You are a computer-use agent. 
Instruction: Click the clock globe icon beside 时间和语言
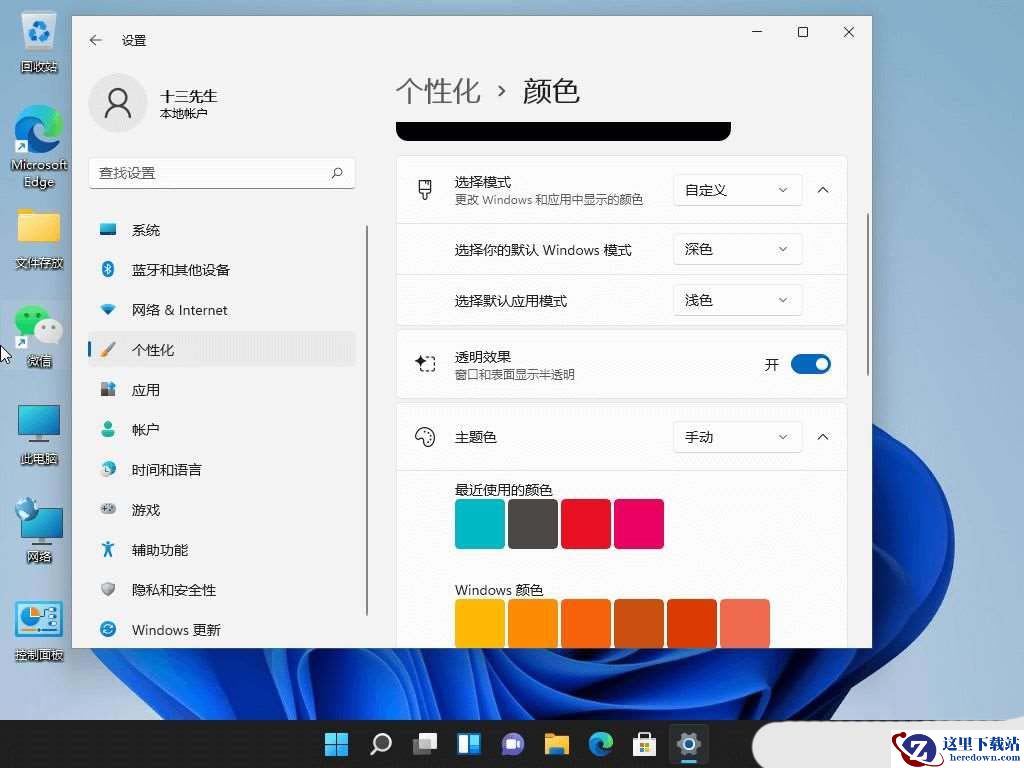click(x=108, y=469)
